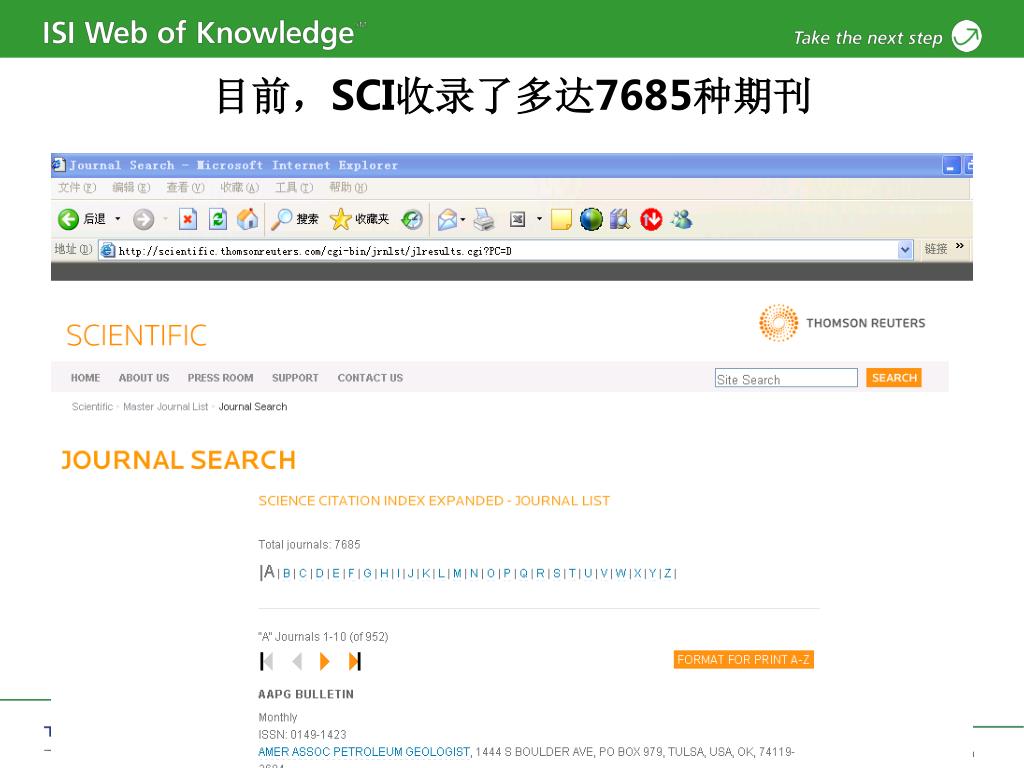Click the Master Journal List breadcrumb
Image resolution: width=1024 pixels, height=768 pixels.
[166, 406]
